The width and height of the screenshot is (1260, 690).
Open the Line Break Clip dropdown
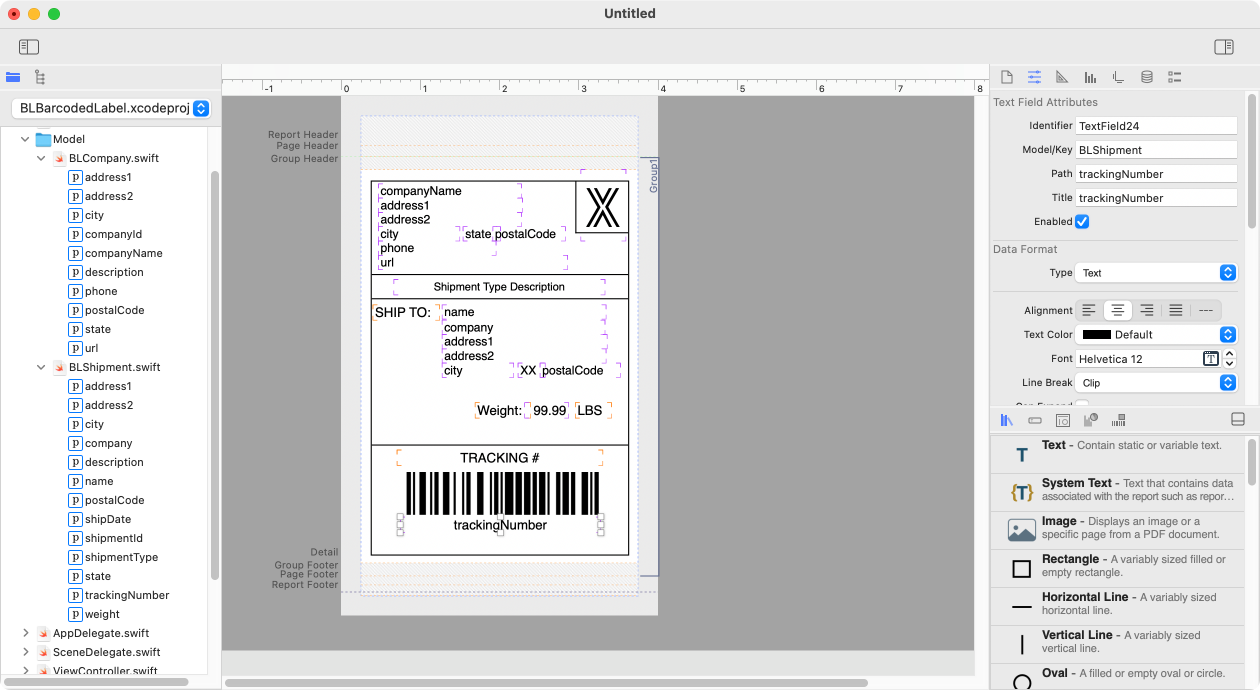1157,383
